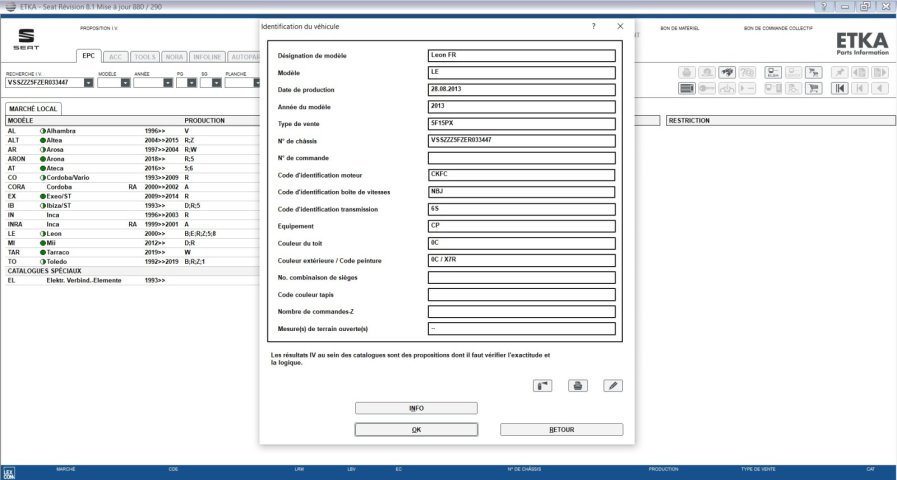Image resolution: width=897 pixels, height=480 pixels.
Task: Click the RETOUR button
Action: pos(561,430)
